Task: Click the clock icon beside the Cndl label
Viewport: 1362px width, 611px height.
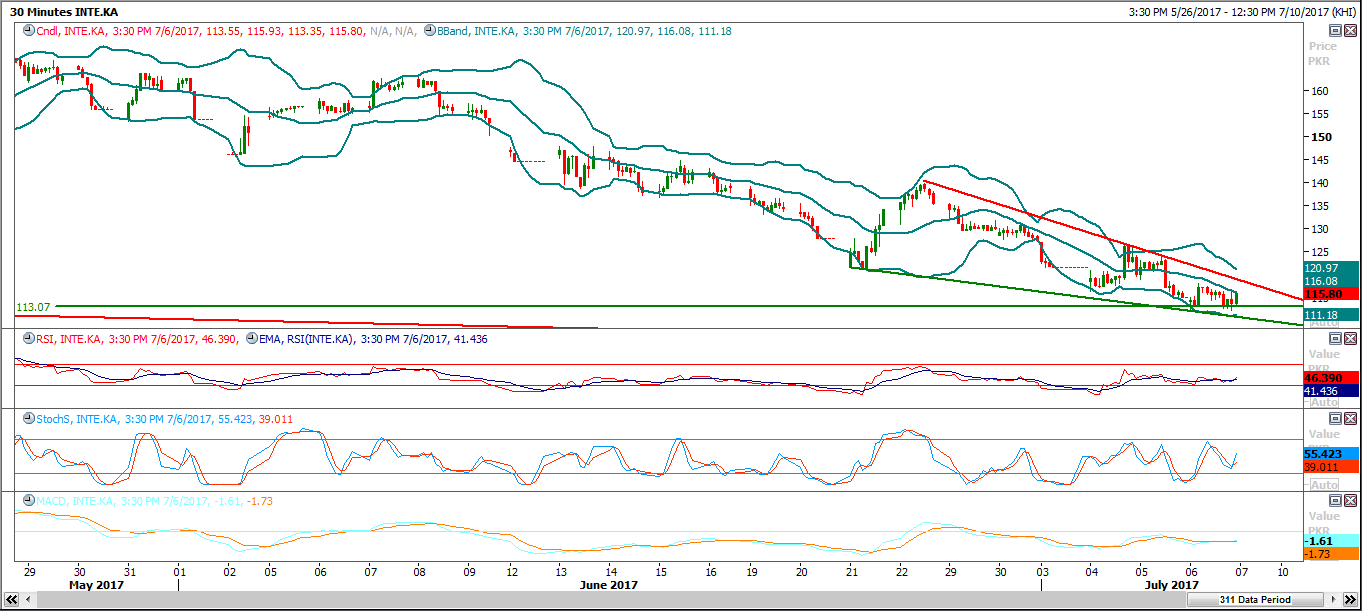Action: [x=28, y=31]
